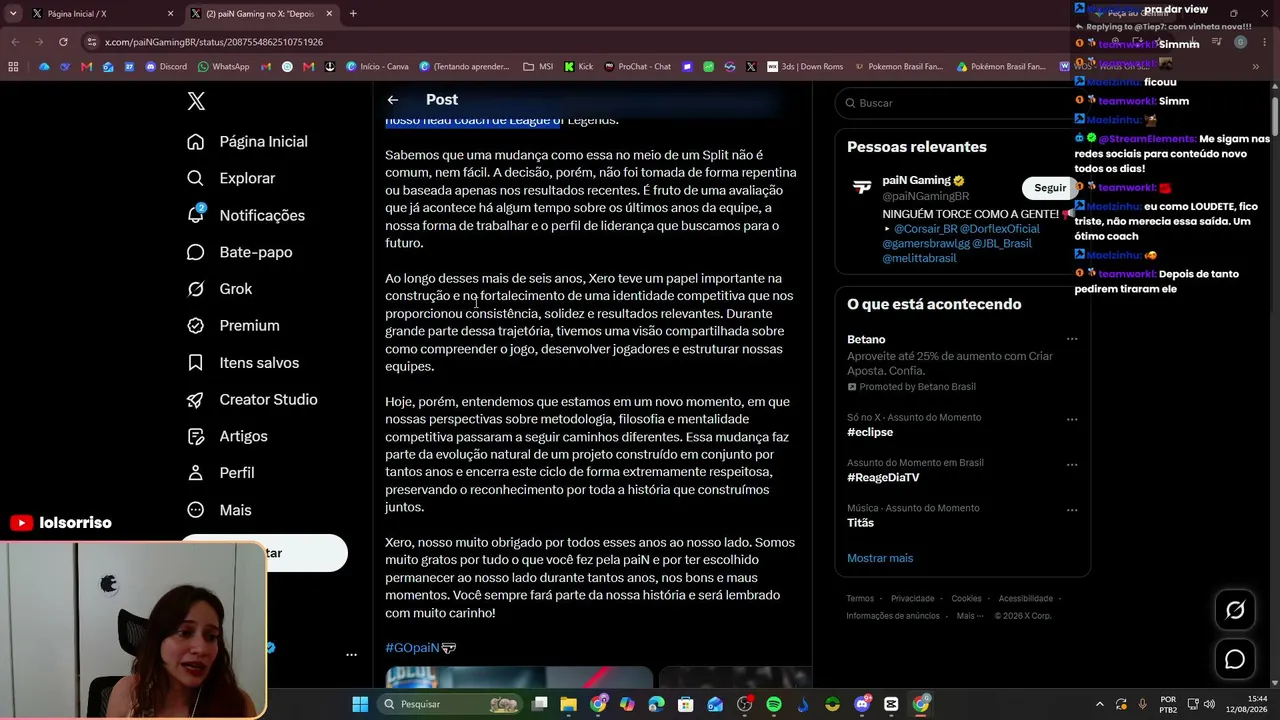Open more options for the Betano trend
This screenshot has height=720, width=1280.
pyautogui.click(x=1072, y=339)
